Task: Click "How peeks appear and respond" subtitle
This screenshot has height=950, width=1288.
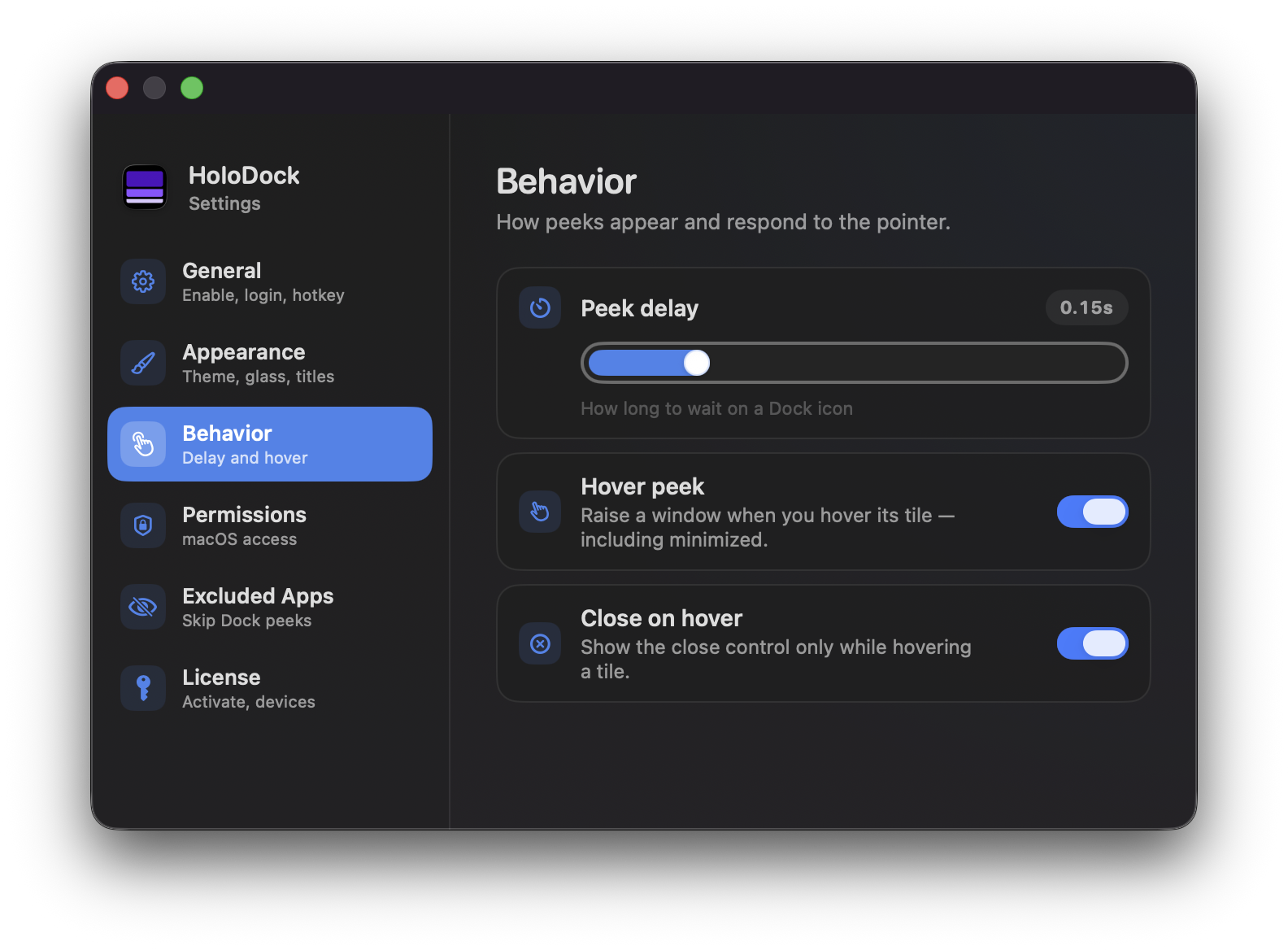Action: click(723, 222)
